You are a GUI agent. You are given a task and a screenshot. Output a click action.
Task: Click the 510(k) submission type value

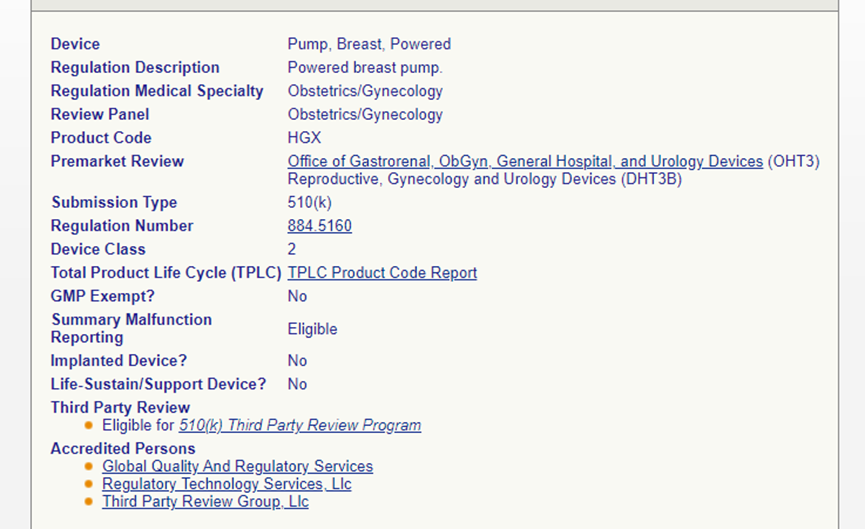click(309, 203)
